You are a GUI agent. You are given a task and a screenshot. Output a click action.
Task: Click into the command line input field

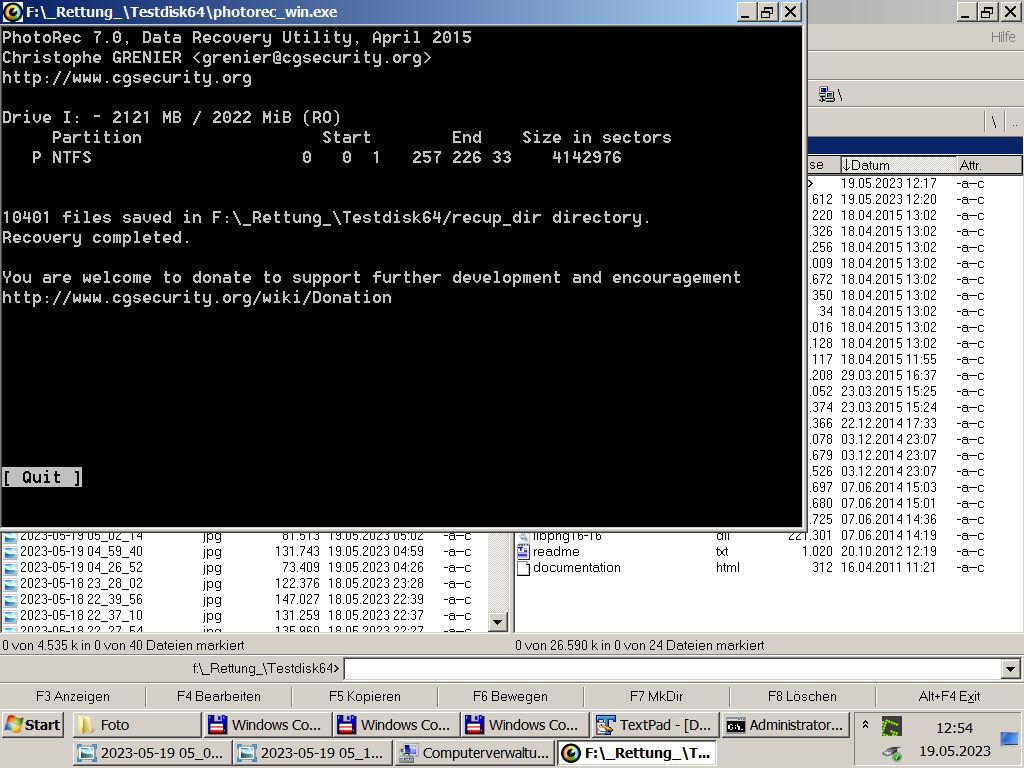click(x=673, y=669)
